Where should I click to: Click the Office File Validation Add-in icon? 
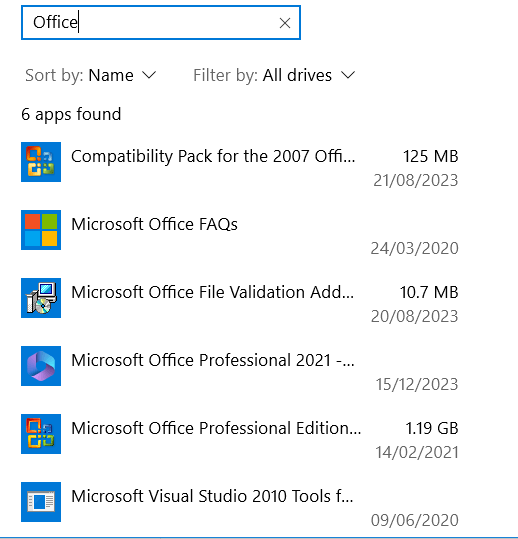[x=41, y=298]
